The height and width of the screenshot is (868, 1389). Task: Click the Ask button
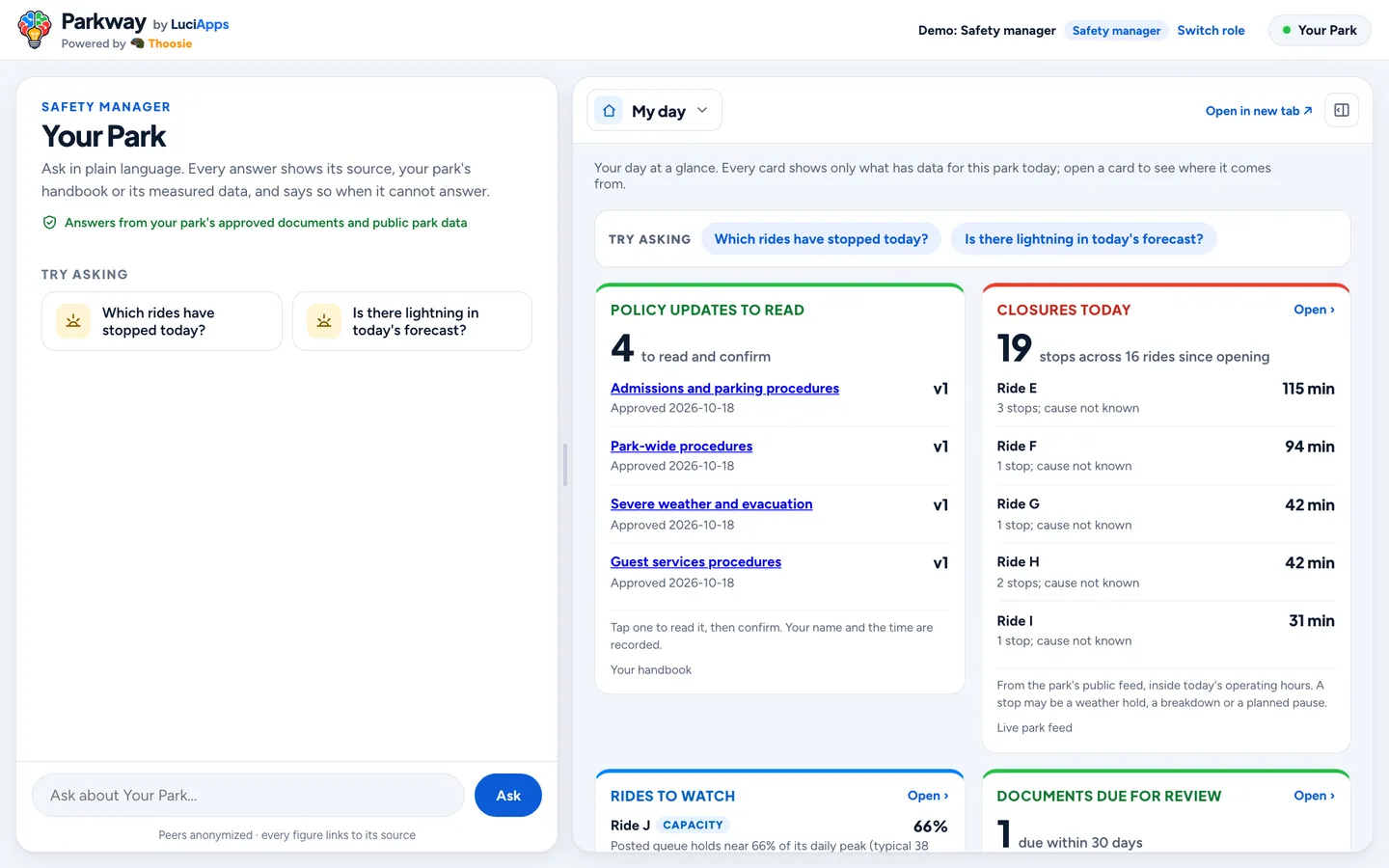pyautogui.click(x=508, y=796)
